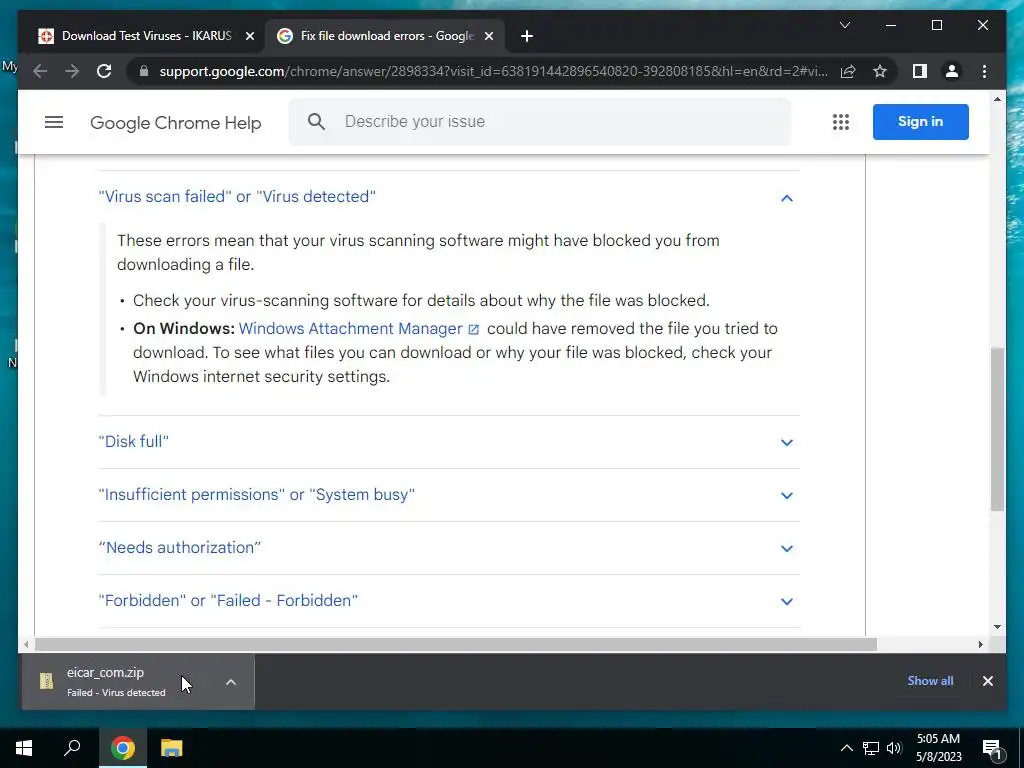Screen dimensions: 1024x768
Task: Click the network status tray icon
Action: point(871,748)
